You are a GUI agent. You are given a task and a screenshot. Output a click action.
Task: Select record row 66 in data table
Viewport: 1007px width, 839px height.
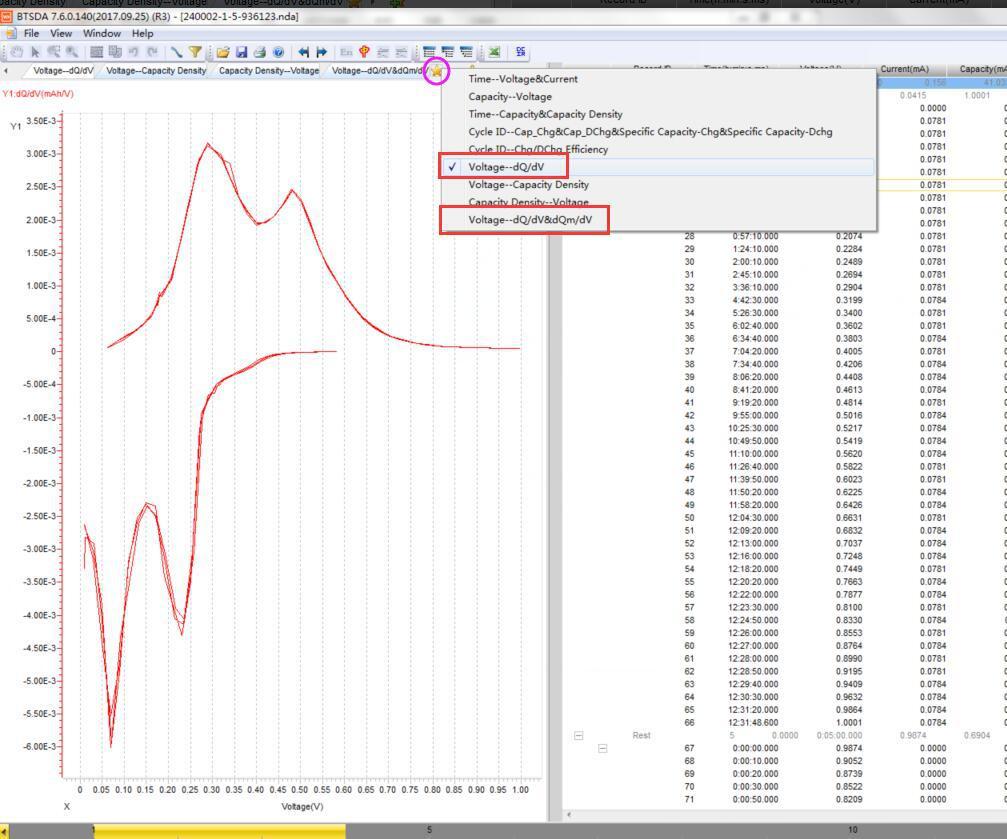click(785, 723)
